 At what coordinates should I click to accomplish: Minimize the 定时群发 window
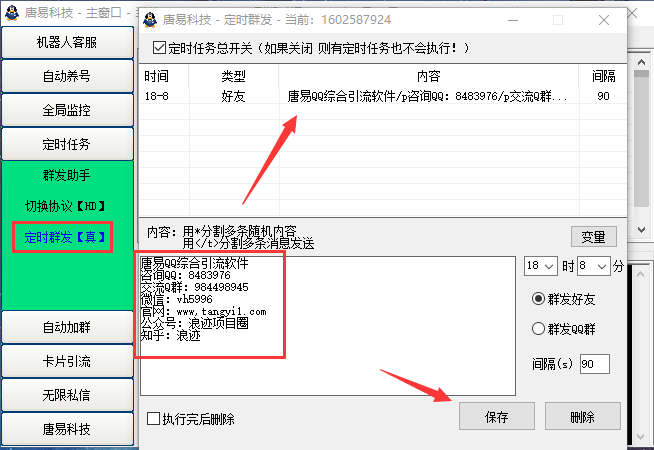[x=513, y=20]
